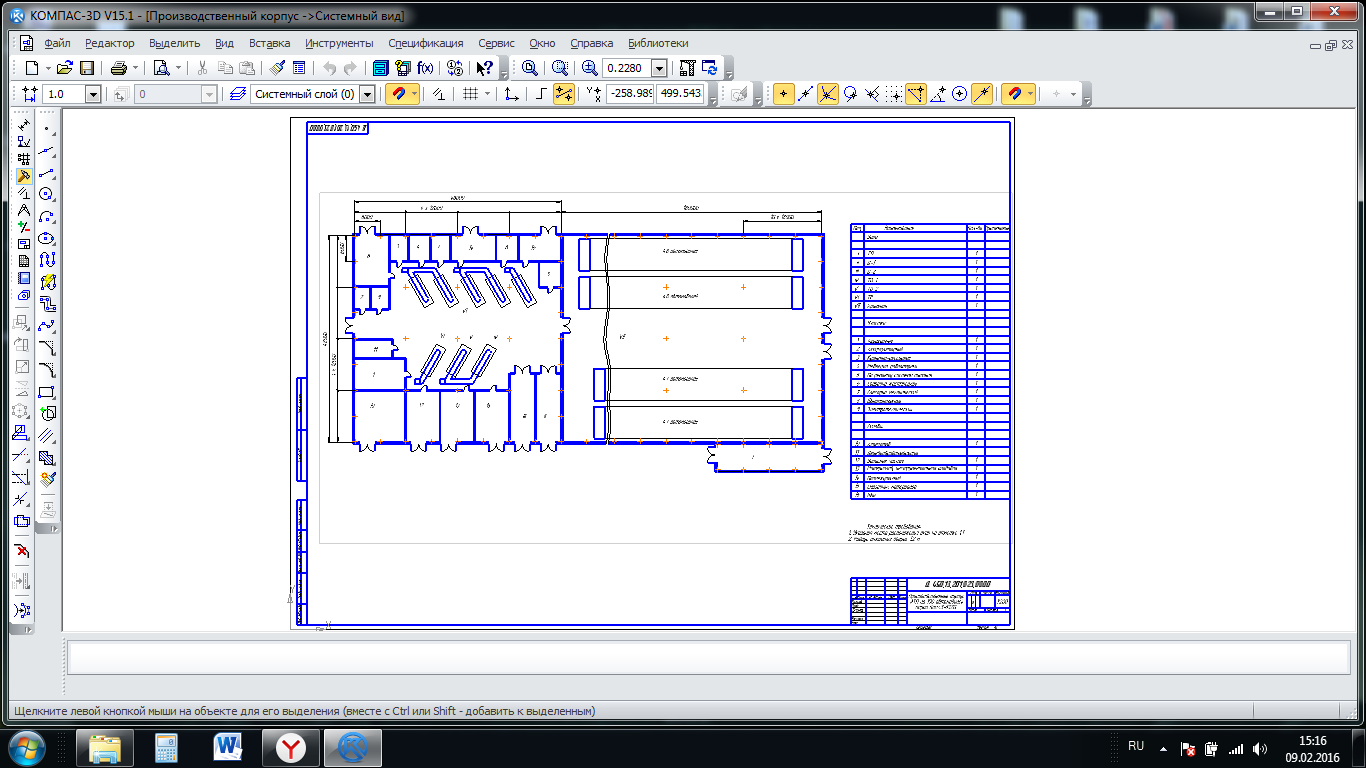
Task: Open the Выделить menu
Action: pyautogui.click(x=174, y=43)
